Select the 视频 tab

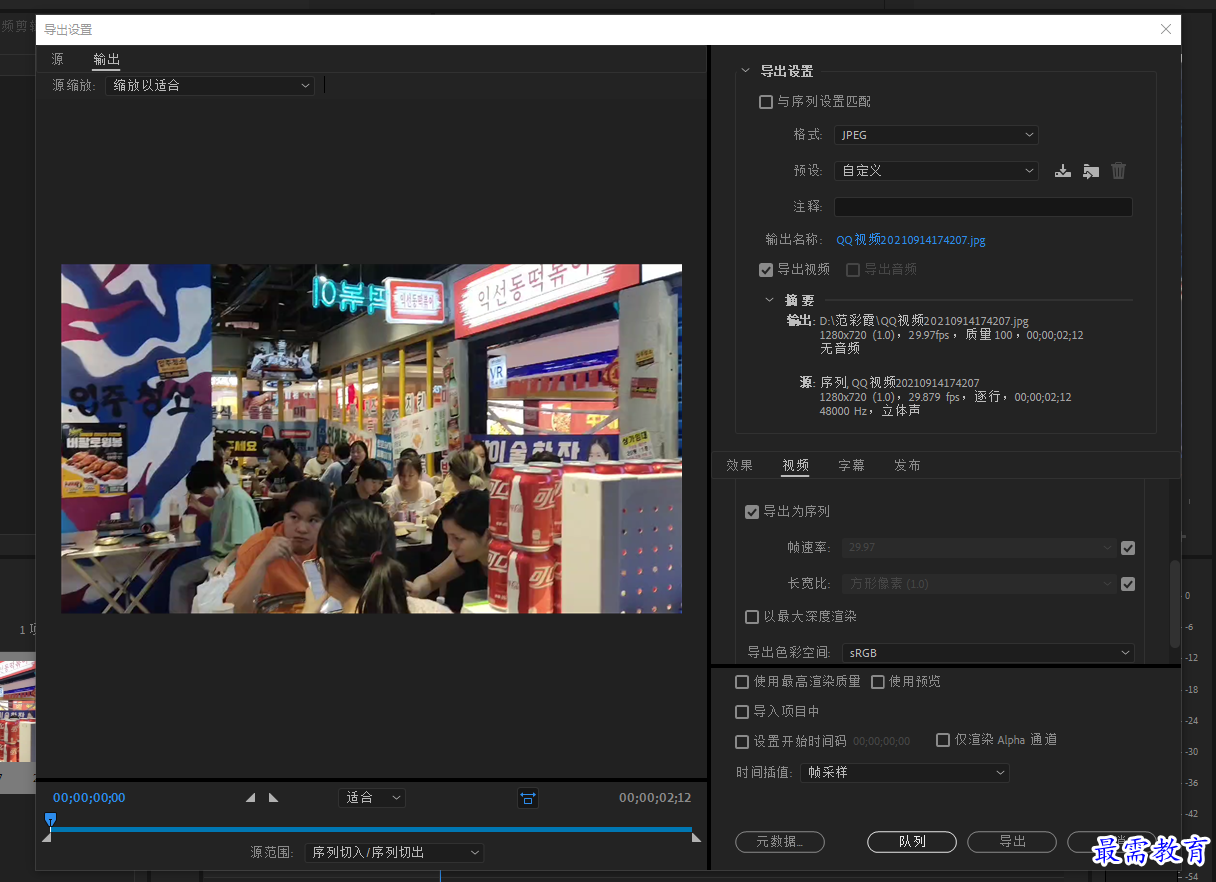[x=795, y=466]
